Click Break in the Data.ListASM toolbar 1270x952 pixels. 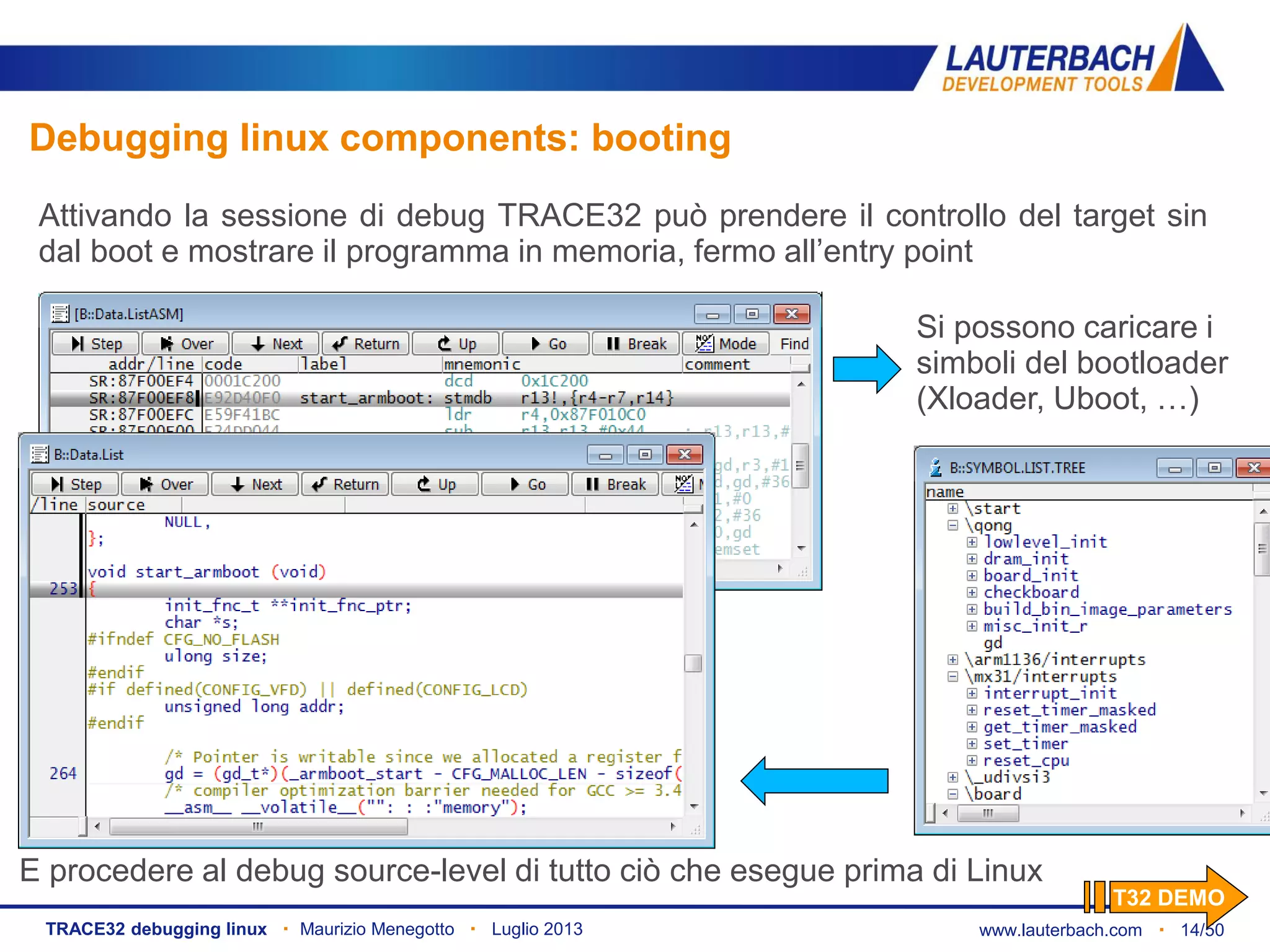point(636,343)
